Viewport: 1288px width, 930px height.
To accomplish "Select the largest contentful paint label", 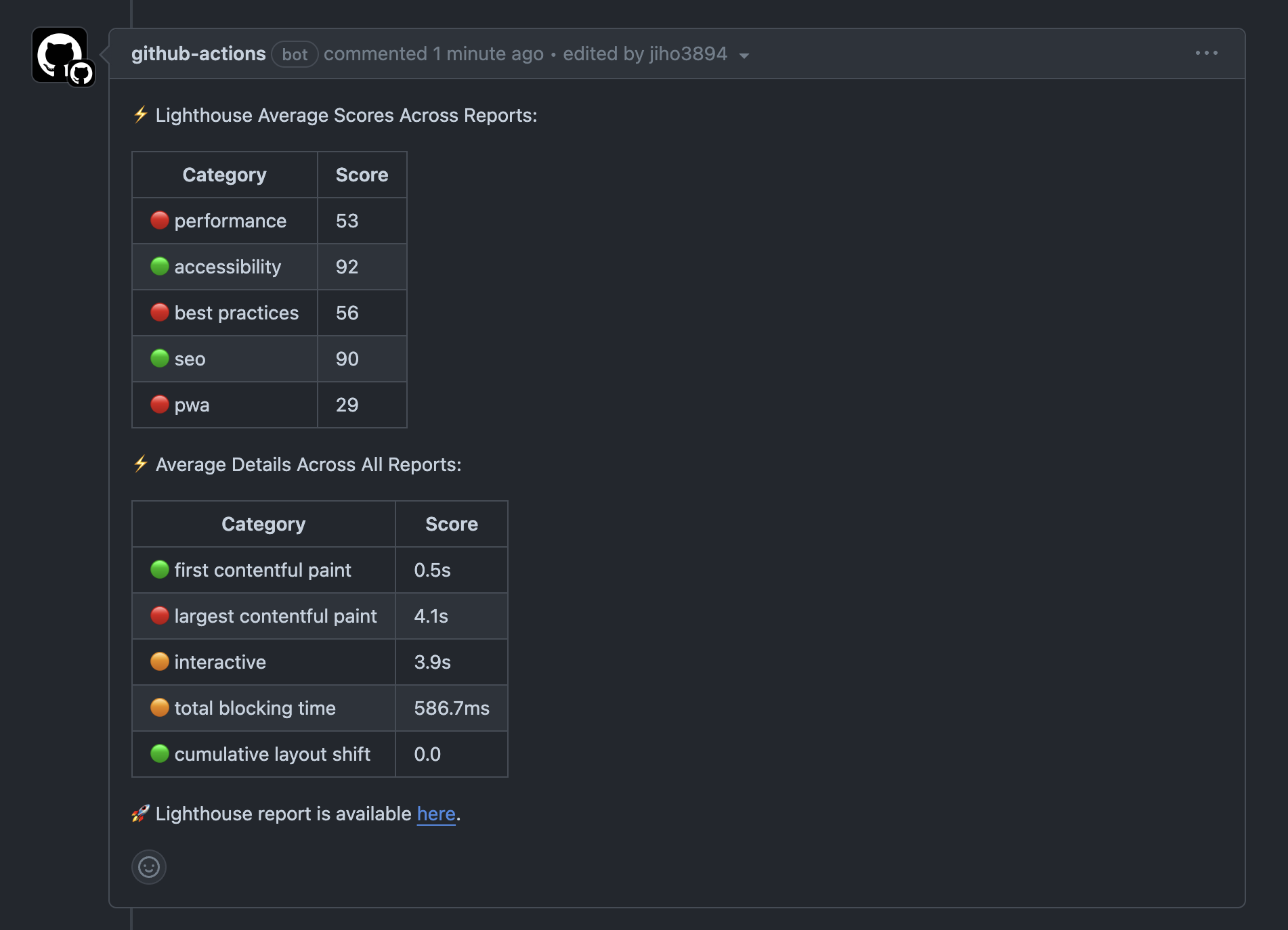I will click(276, 616).
